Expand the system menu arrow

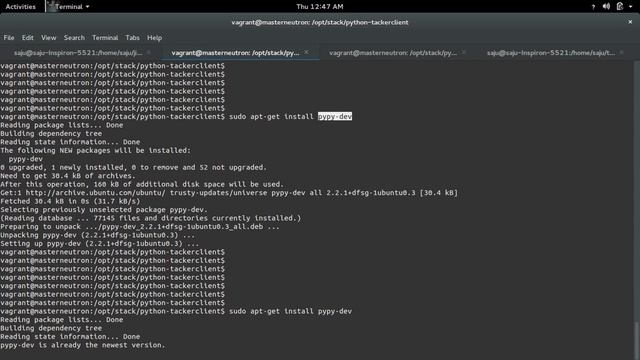[x=631, y=7]
